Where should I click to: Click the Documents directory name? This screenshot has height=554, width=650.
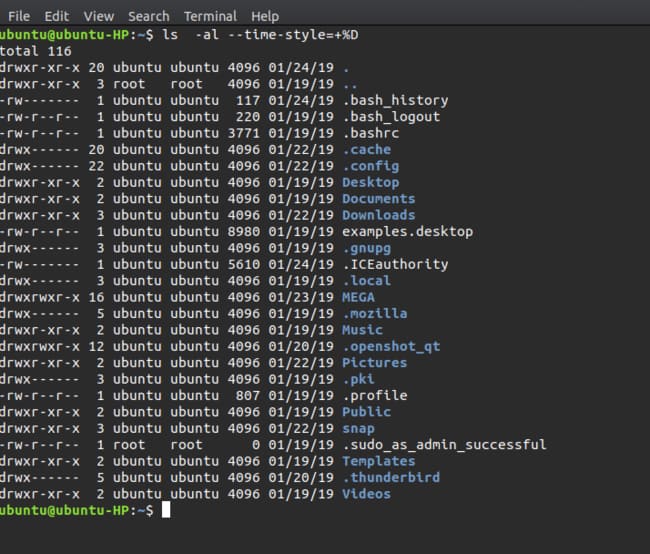click(x=378, y=198)
